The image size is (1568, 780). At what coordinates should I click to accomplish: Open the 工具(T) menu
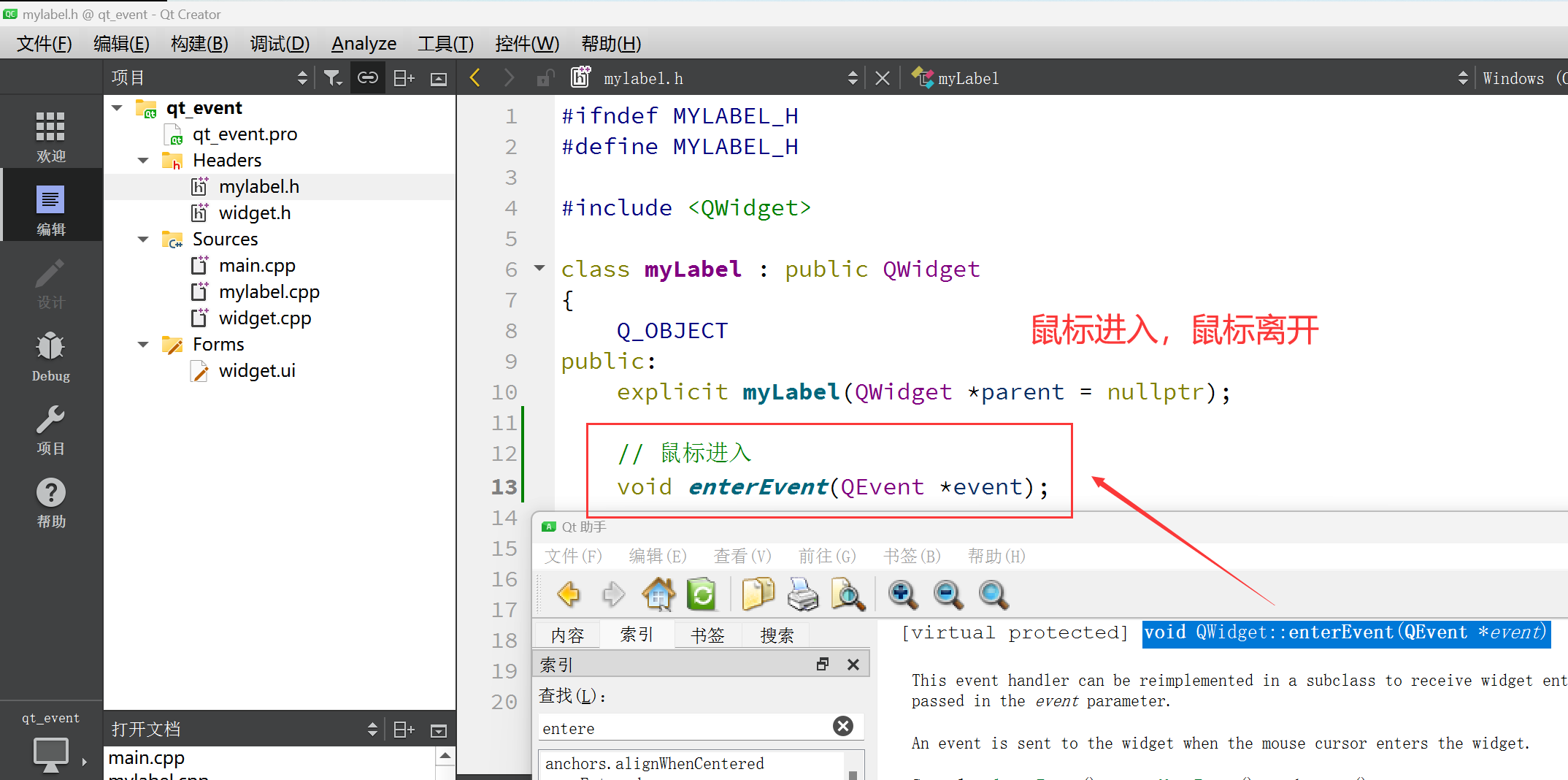pyautogui.click(x=445, y=44)
